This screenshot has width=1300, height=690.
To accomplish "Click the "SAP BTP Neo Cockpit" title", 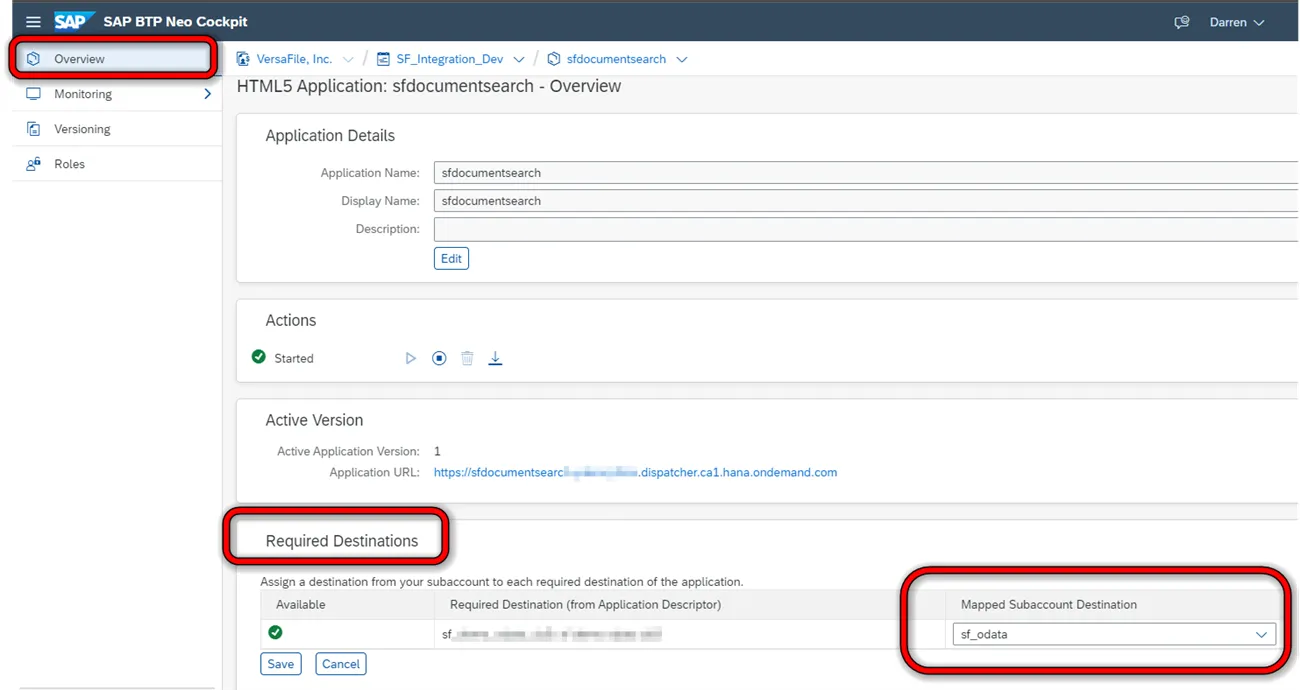I will [x=175, y=22].
